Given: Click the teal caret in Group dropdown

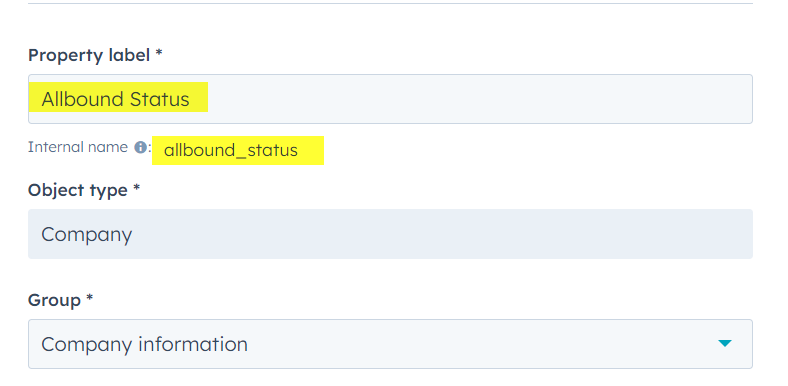Looking at the screenshot, I should pos(725,343).
